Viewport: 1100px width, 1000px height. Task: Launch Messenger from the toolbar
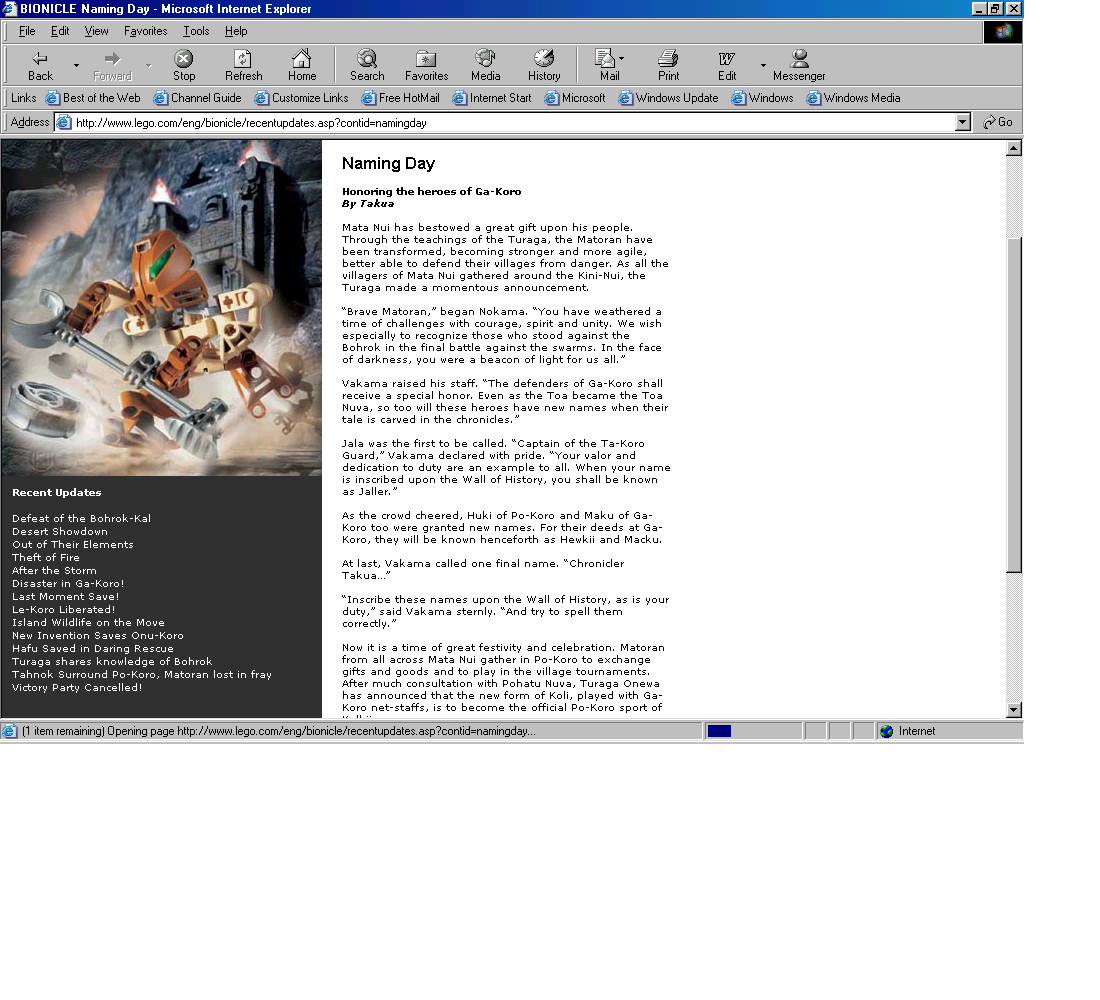(x=799, y=60)
